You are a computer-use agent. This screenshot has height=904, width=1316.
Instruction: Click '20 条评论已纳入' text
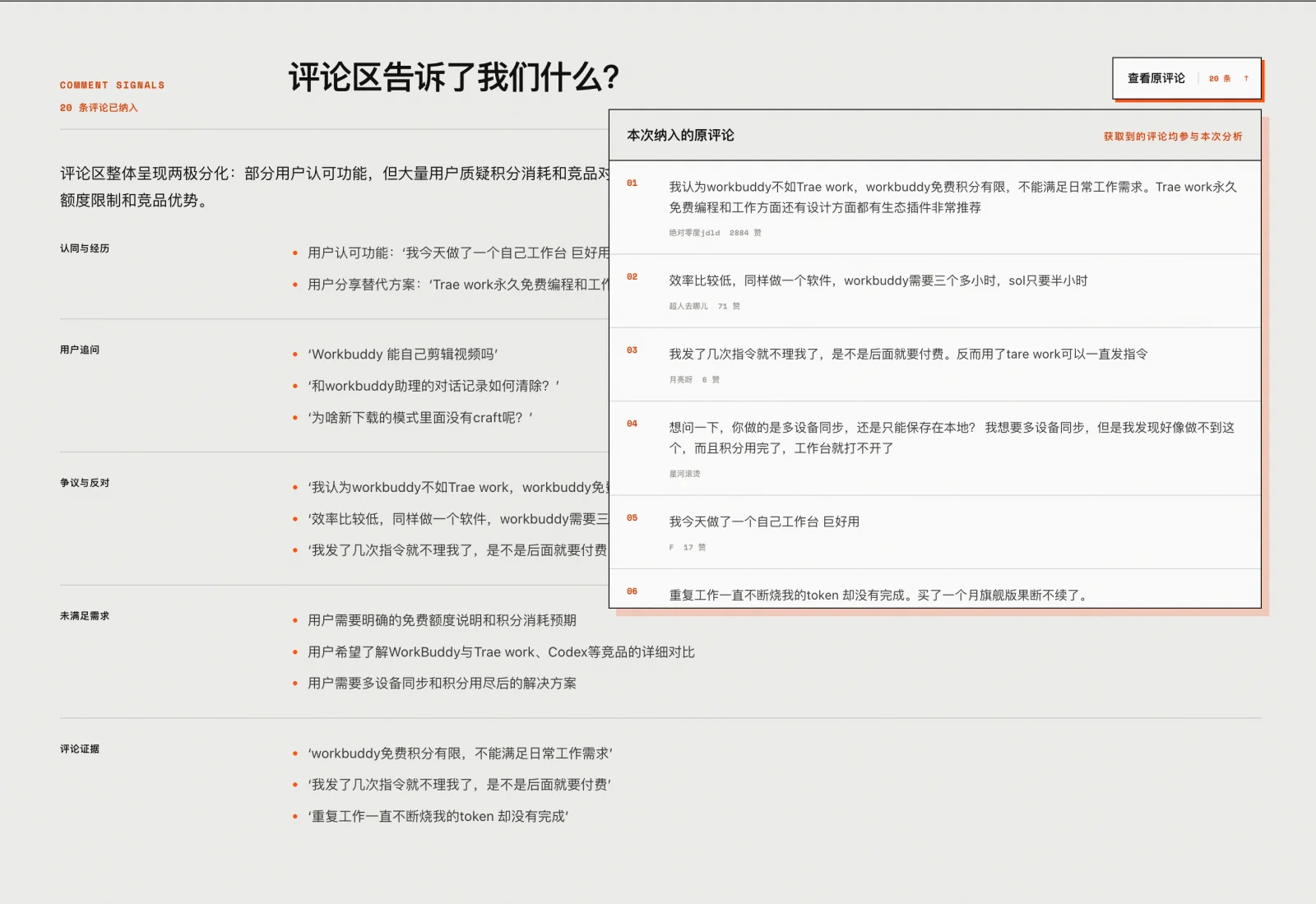99,108
